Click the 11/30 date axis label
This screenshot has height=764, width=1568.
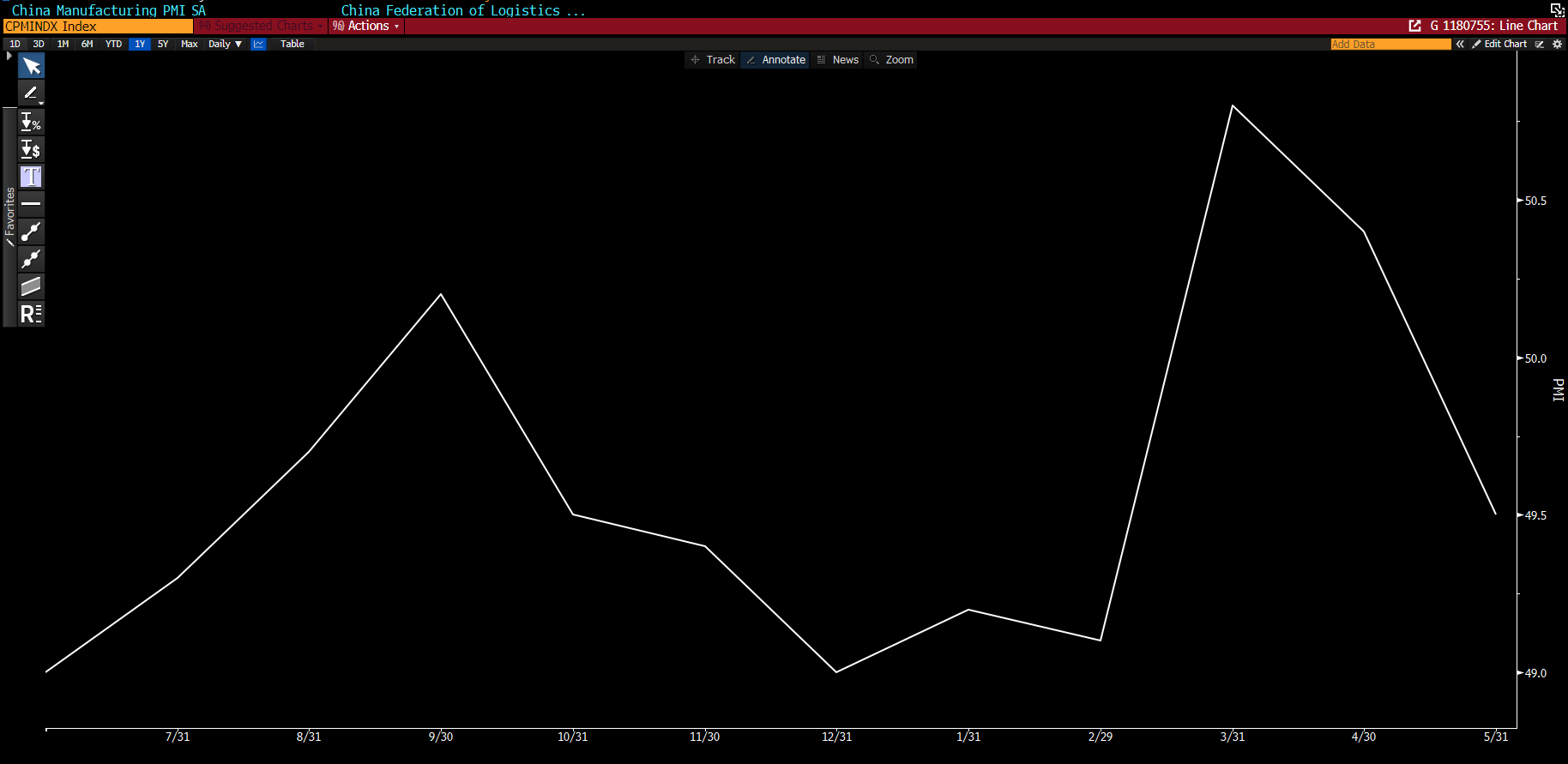705,737
